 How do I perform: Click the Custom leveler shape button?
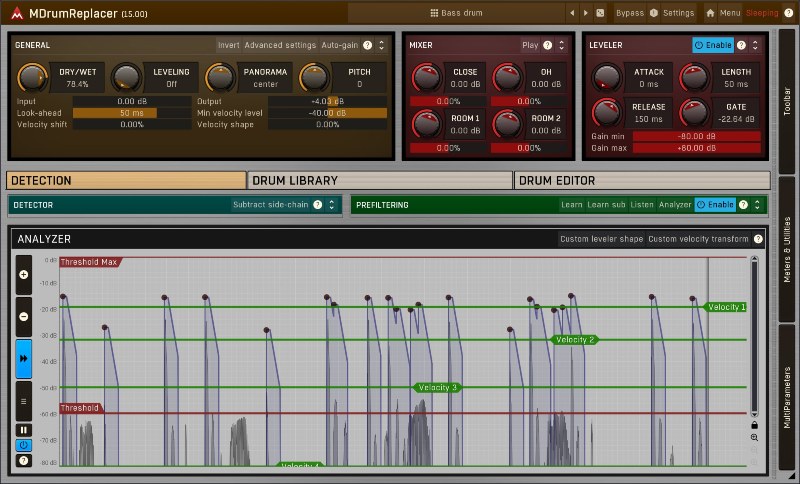point(600,239)
